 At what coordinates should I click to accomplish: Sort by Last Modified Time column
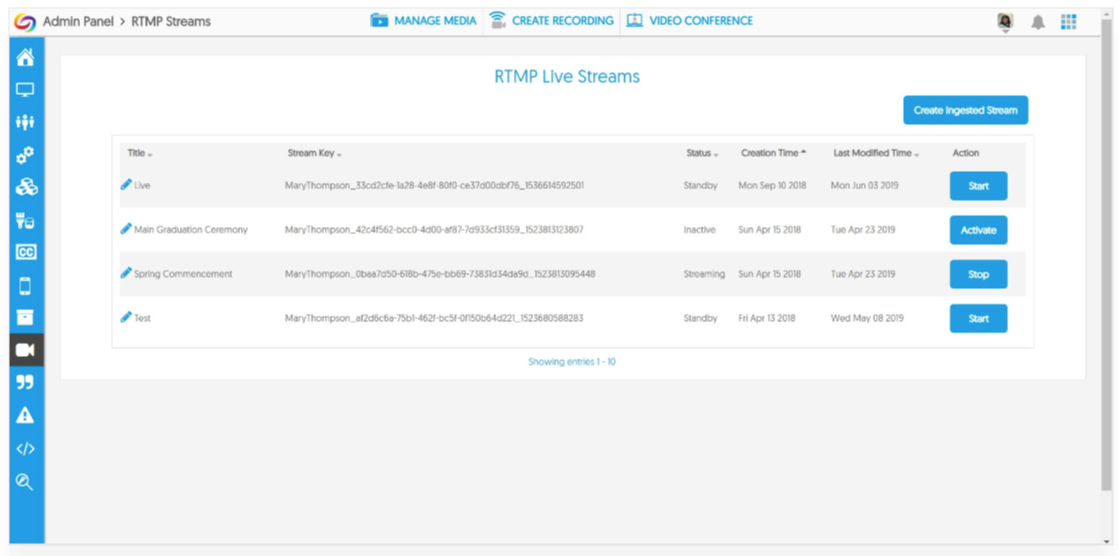(x=876, y=153)
